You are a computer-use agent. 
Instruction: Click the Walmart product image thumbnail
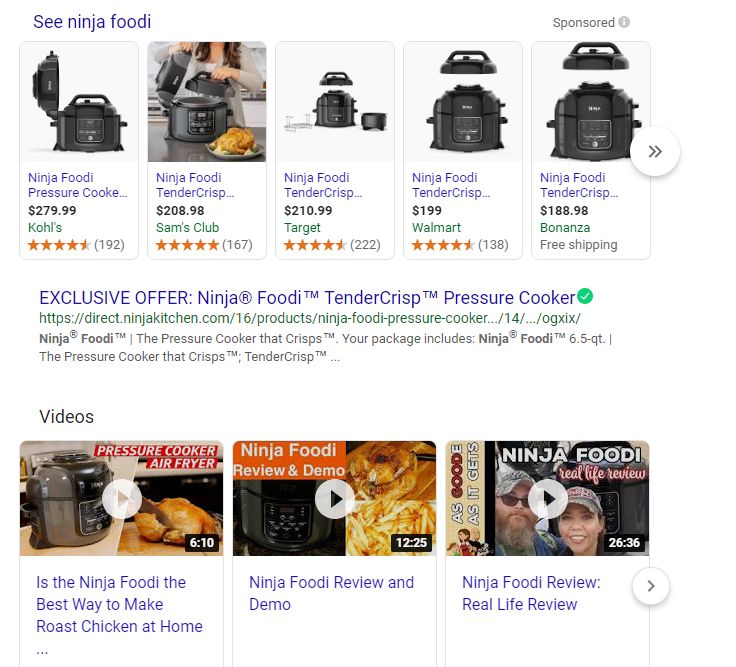pos(463,102)
